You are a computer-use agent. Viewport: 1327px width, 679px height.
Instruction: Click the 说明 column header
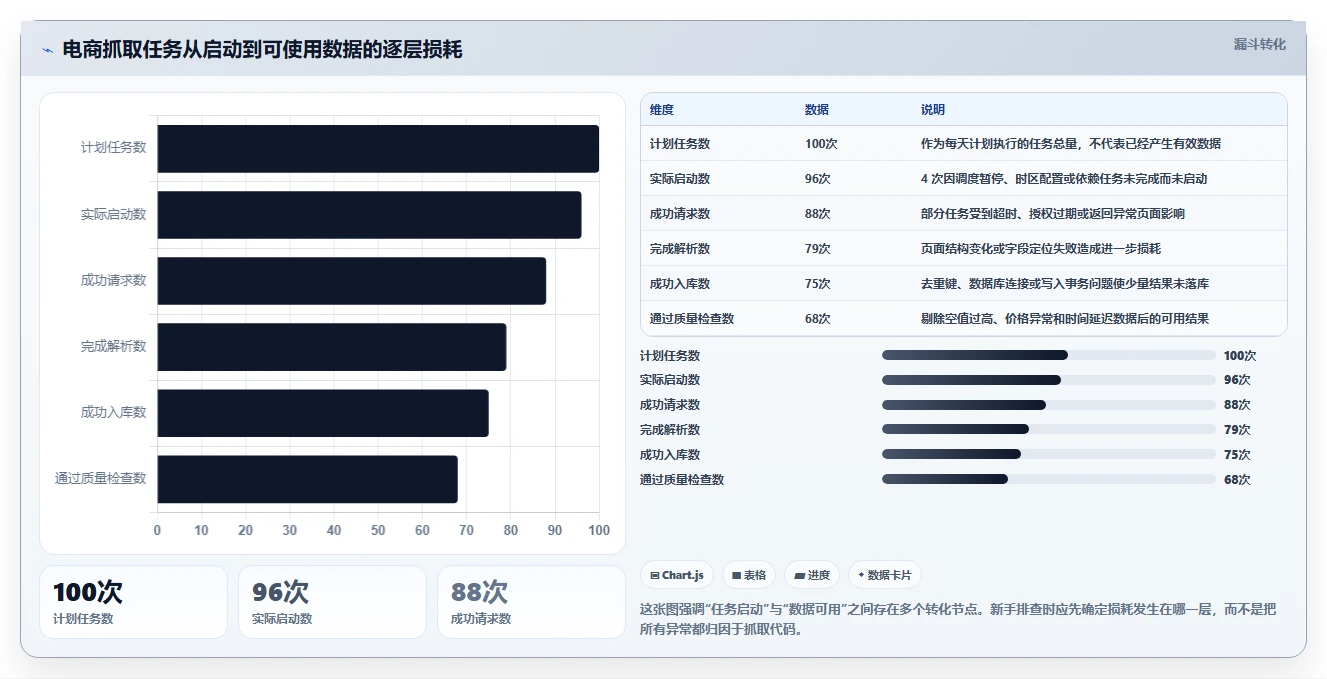pyautogui.click(x=933, y=110)
